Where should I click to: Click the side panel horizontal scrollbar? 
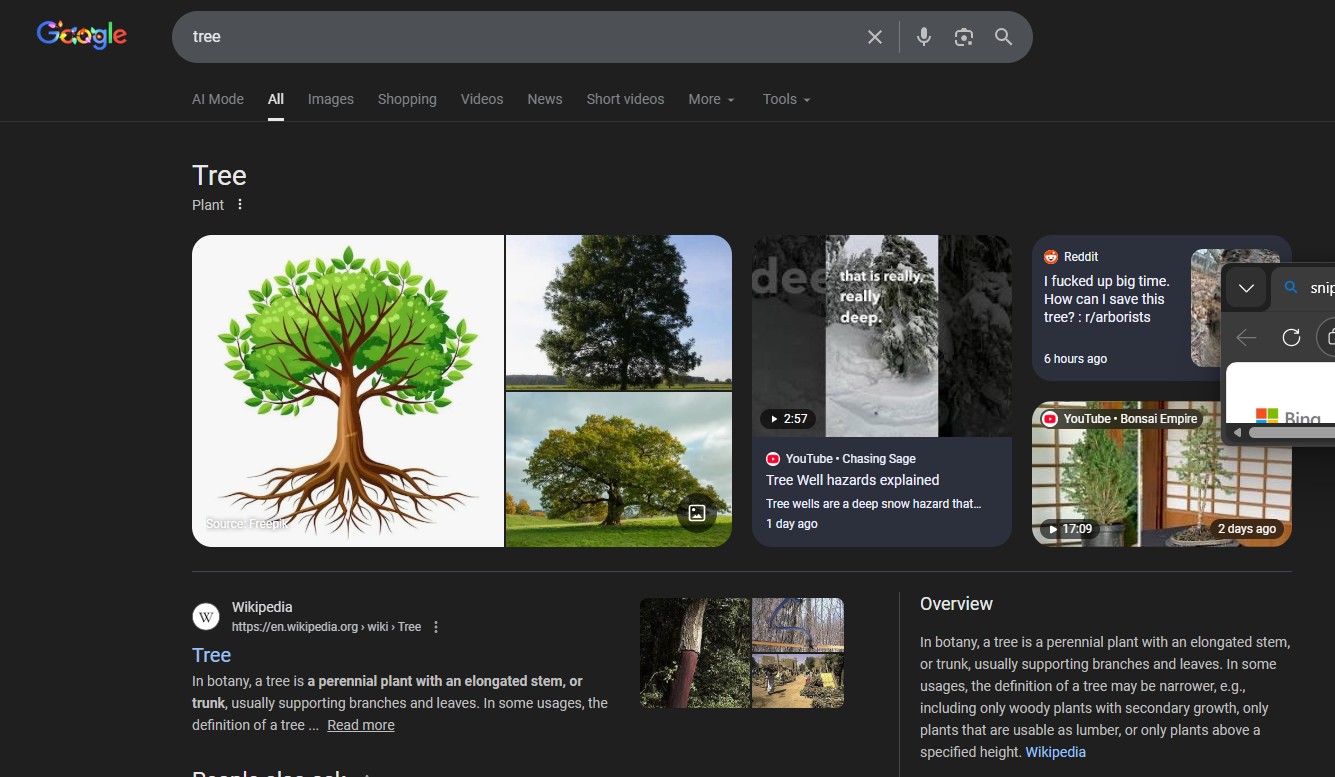pyautogui.click(x=1290, y=433)
